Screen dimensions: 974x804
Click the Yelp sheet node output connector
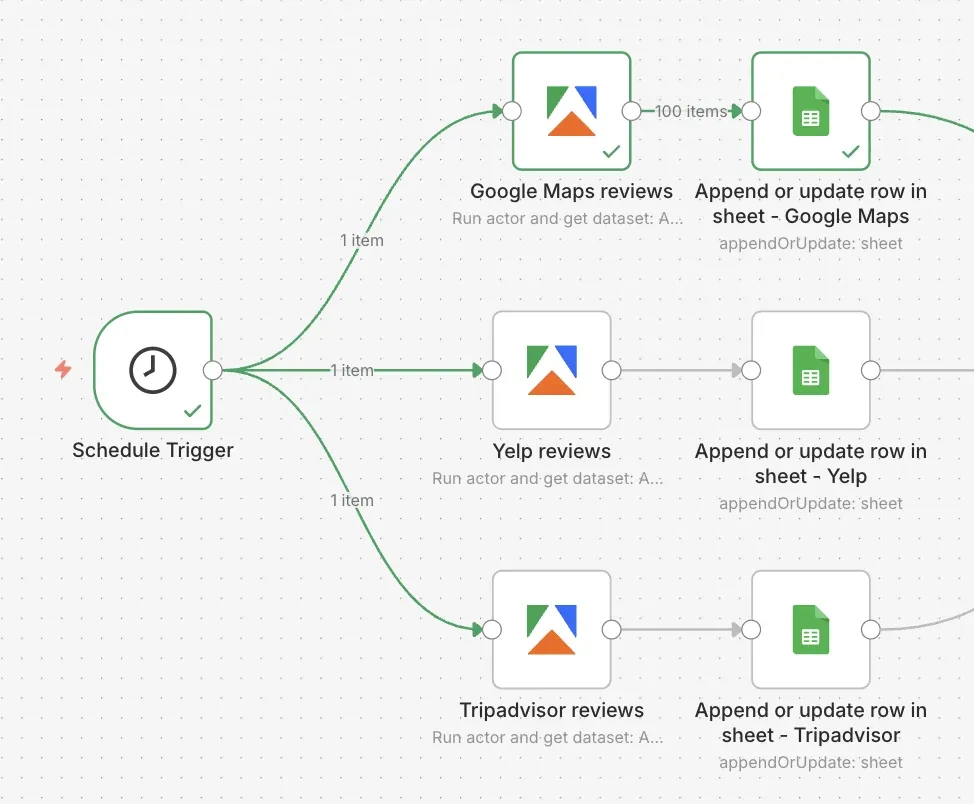[x=871, y=370]
